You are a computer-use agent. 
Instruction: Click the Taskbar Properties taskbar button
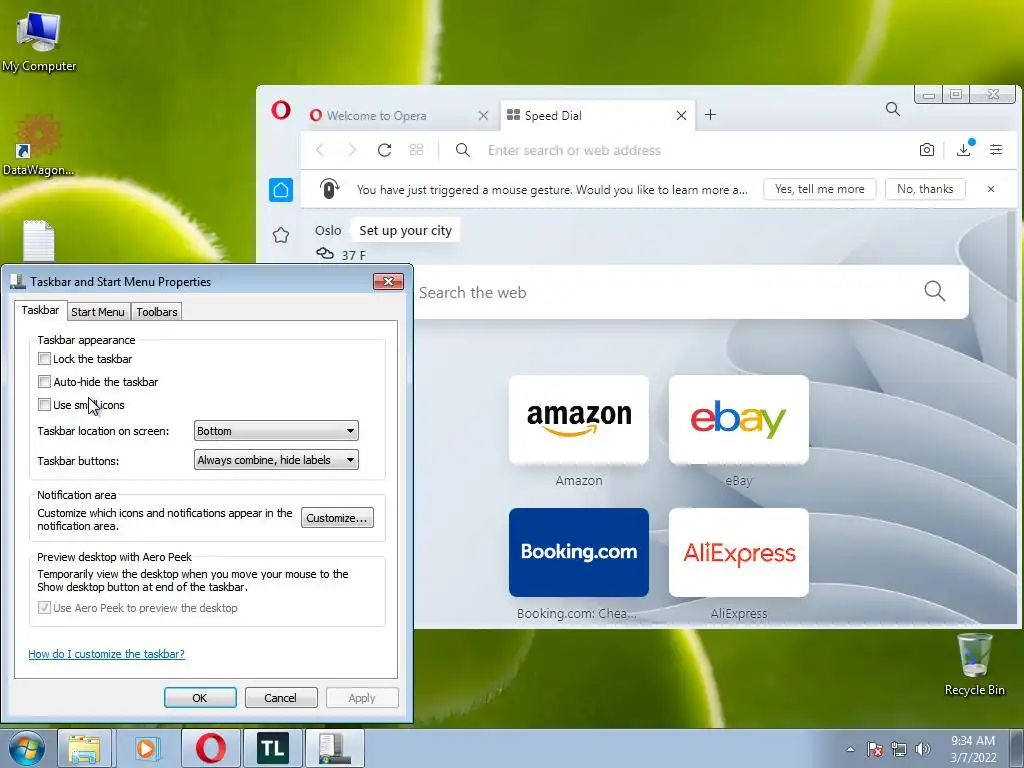pyautogui.click(x=334, y=748)
